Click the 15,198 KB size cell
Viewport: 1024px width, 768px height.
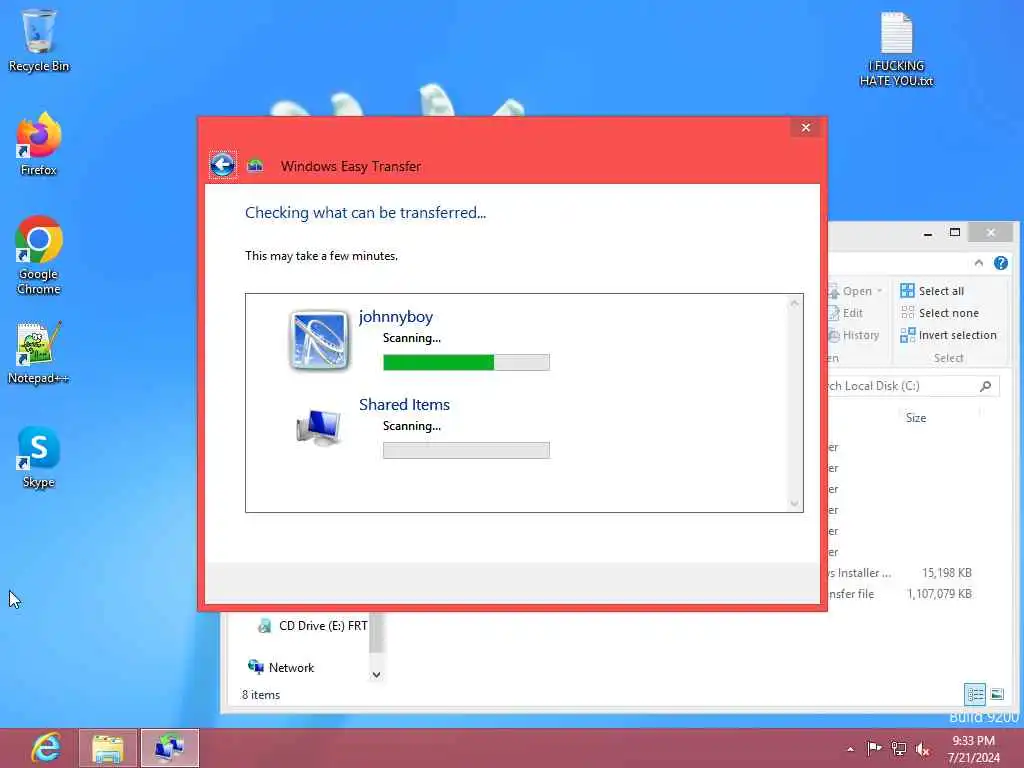946,573
